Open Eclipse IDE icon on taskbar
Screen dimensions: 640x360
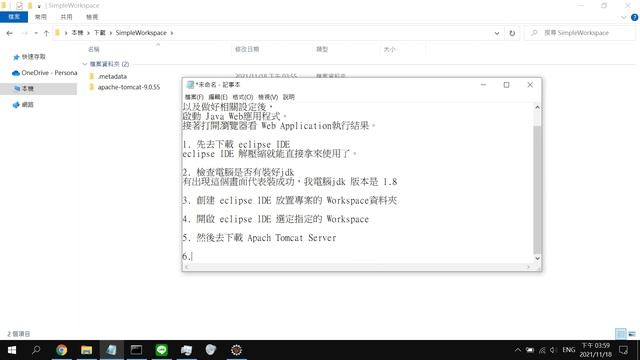(236, 350)
